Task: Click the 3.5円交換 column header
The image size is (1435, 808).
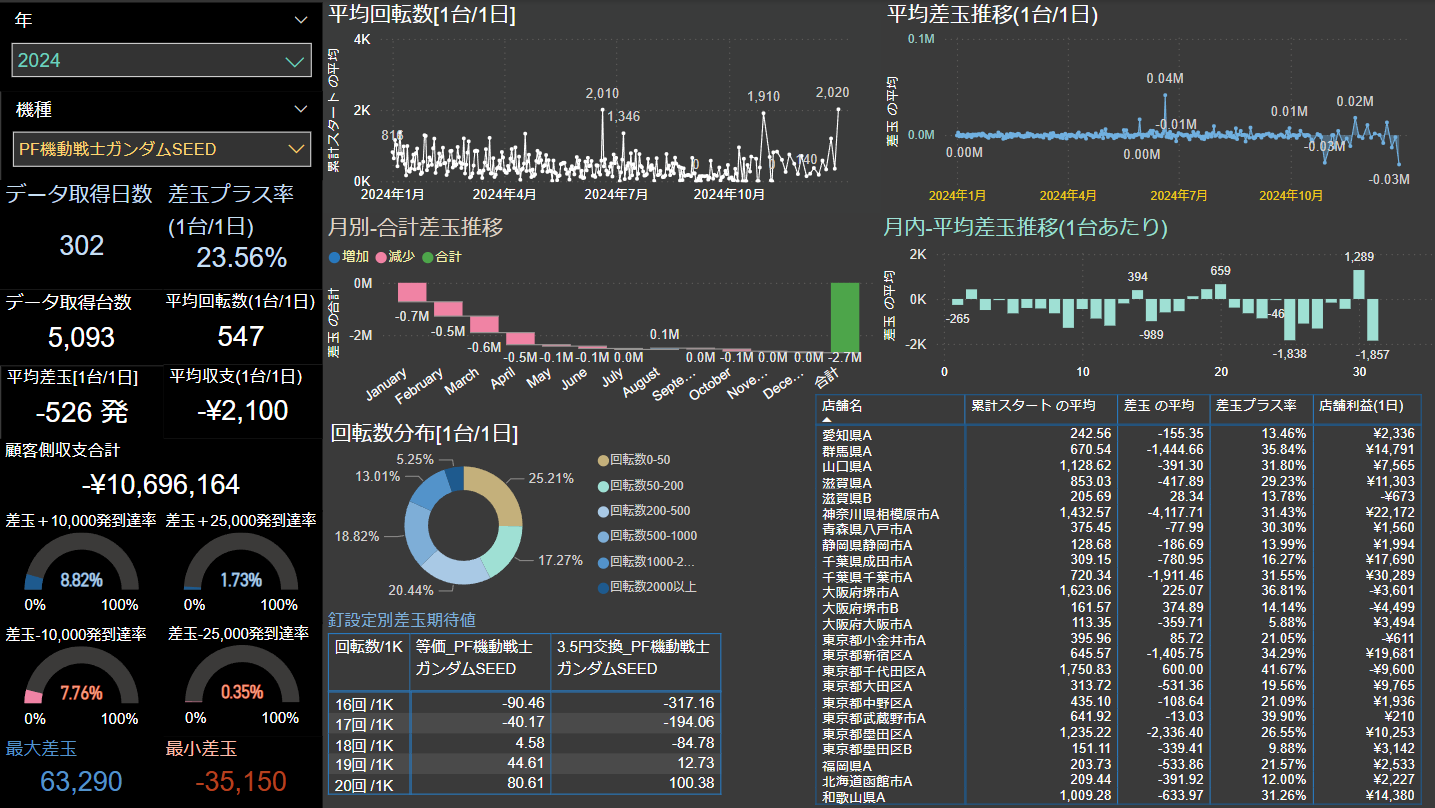Action: 633,657
